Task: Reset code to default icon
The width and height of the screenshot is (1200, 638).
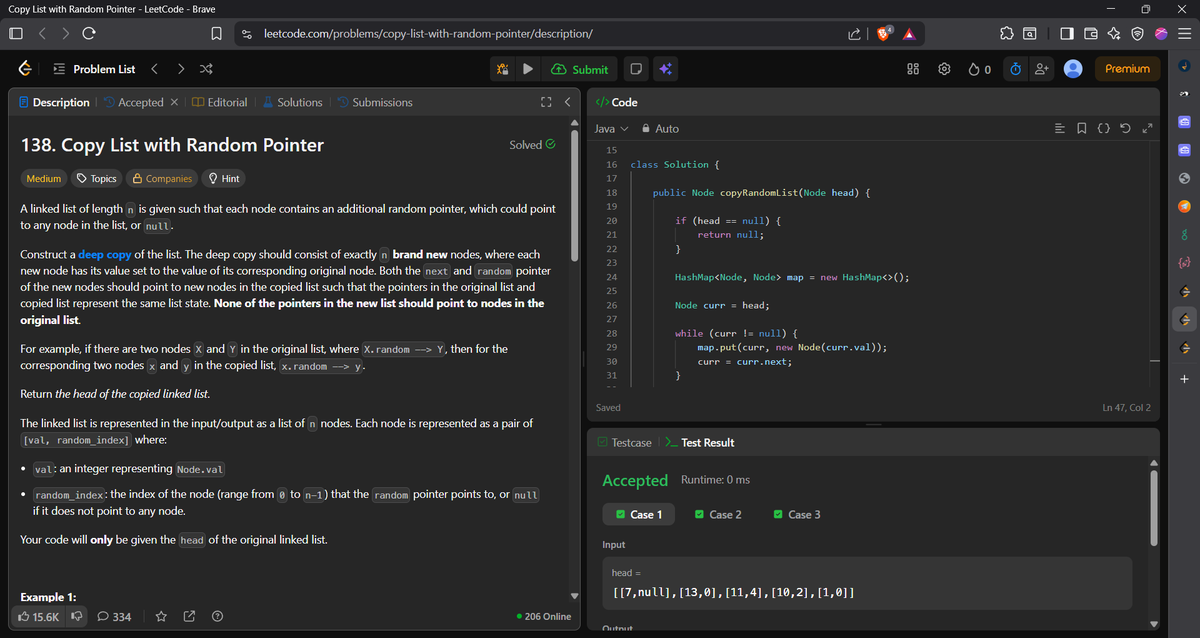Action: [1125, 128]
